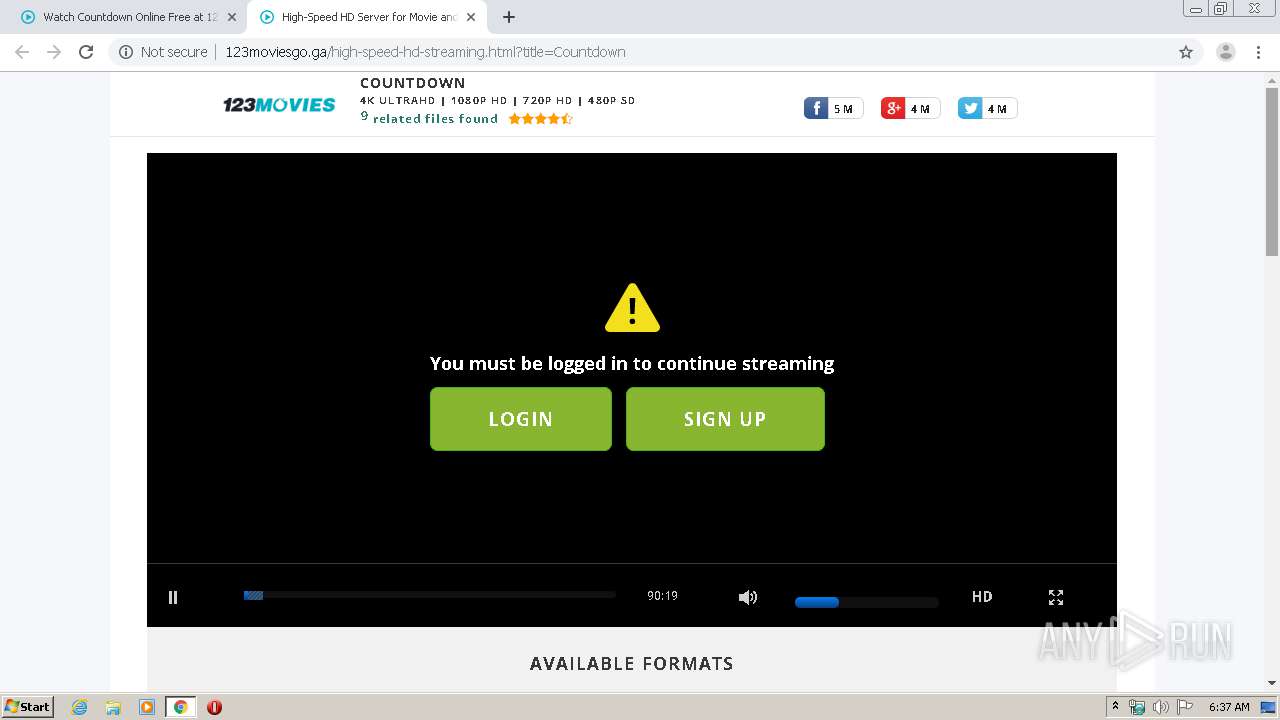The width and height of the screenshot is (1280, 720).
Task: Click the 480P SD quality label
Action: (611, 101)
